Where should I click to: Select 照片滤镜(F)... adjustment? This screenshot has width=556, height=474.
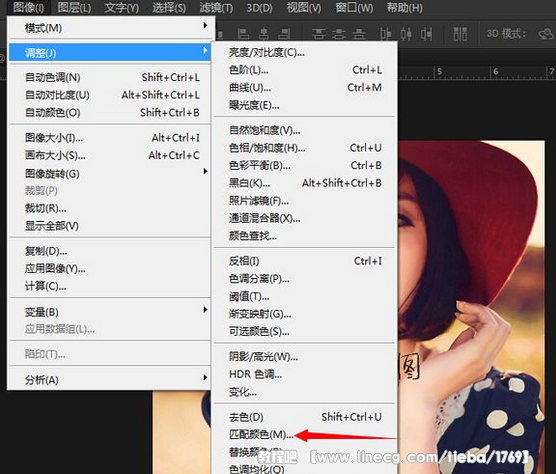click(x=304, y=201)
